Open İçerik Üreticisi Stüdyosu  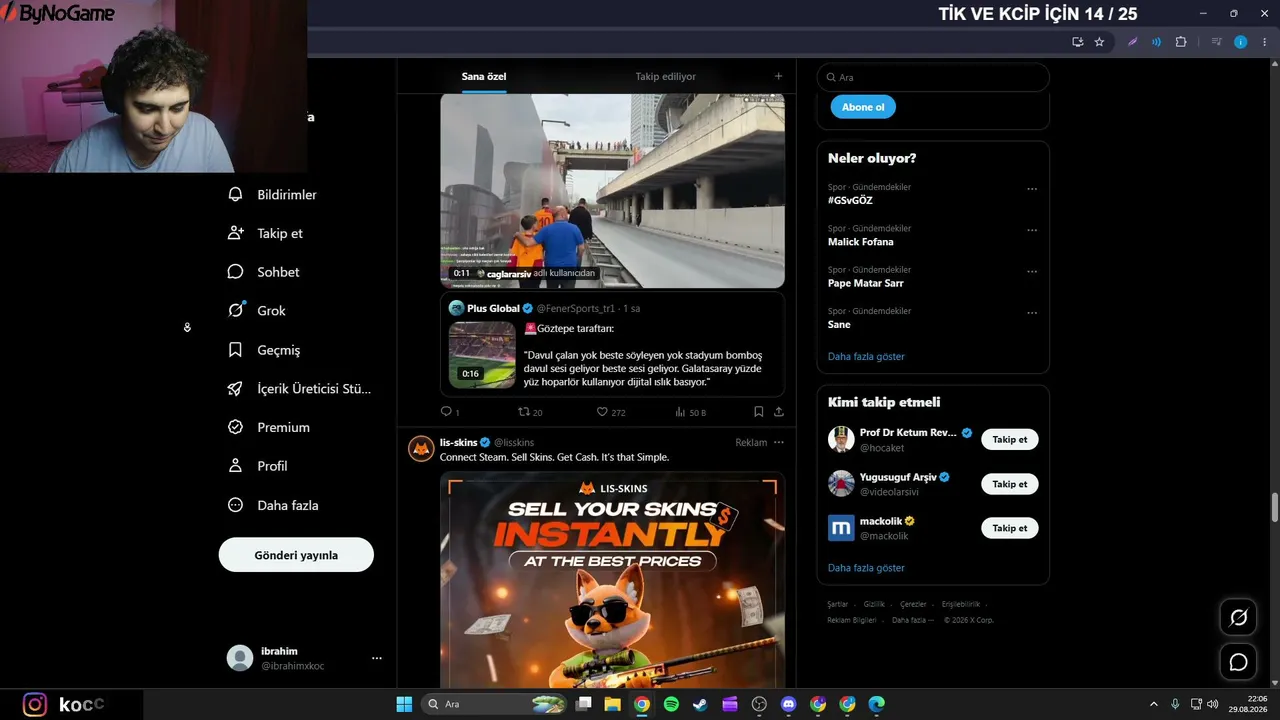coord(299,389)
